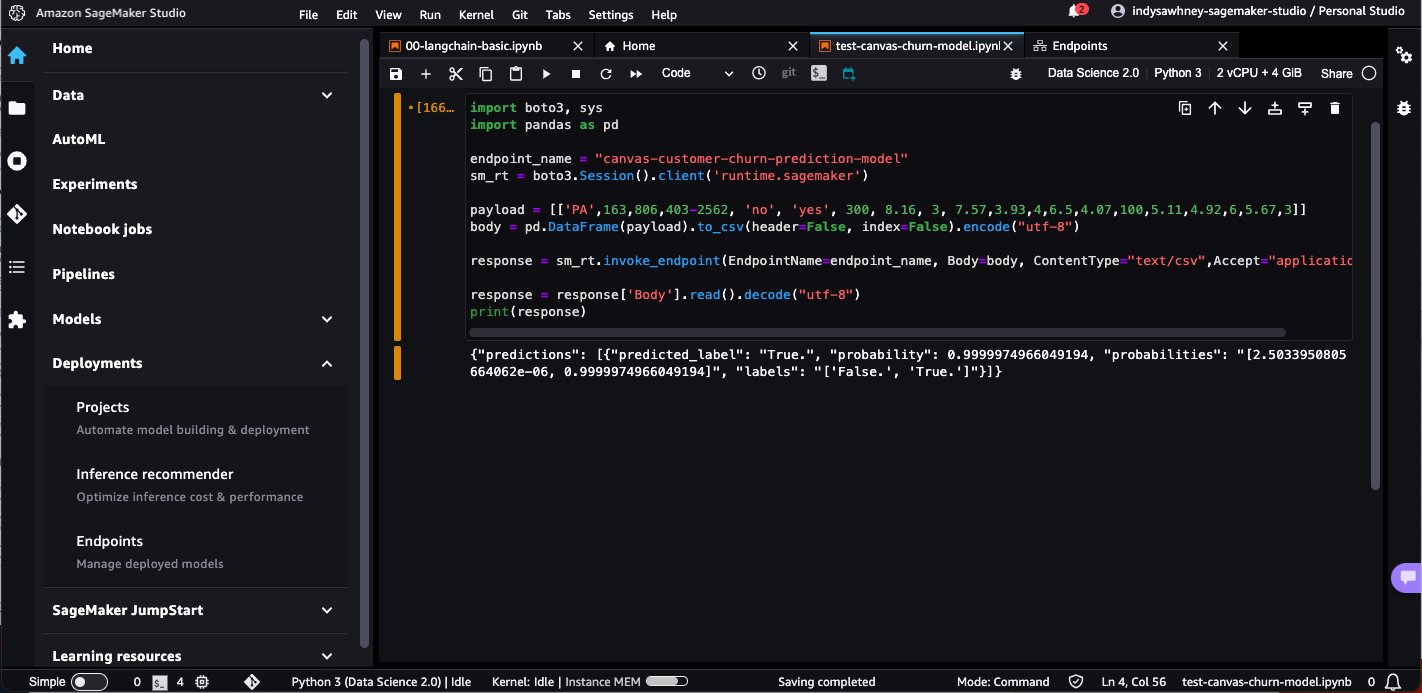Insert a new cell with the plus icon
Viewport: 1422px width, 693px height.
click(x=426, y=73)
